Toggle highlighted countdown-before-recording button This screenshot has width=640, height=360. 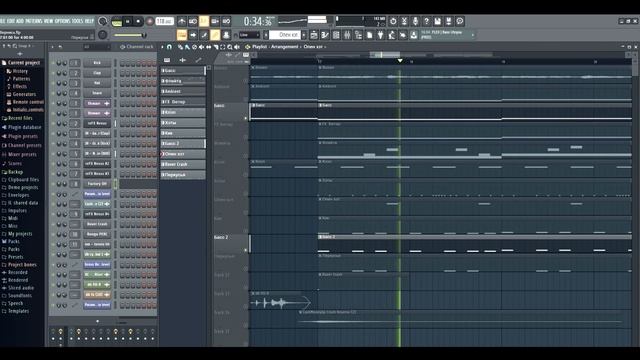203,21
